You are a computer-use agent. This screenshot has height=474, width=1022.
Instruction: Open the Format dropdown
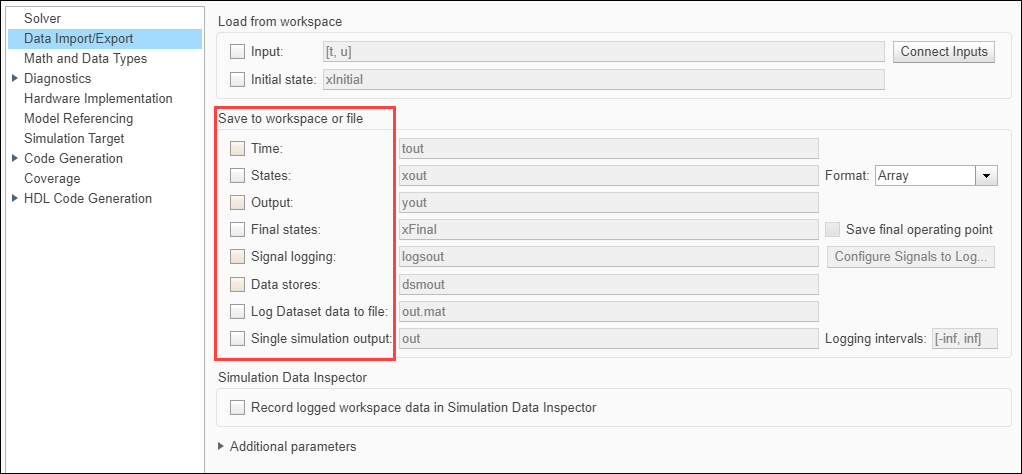pos(987,176)
